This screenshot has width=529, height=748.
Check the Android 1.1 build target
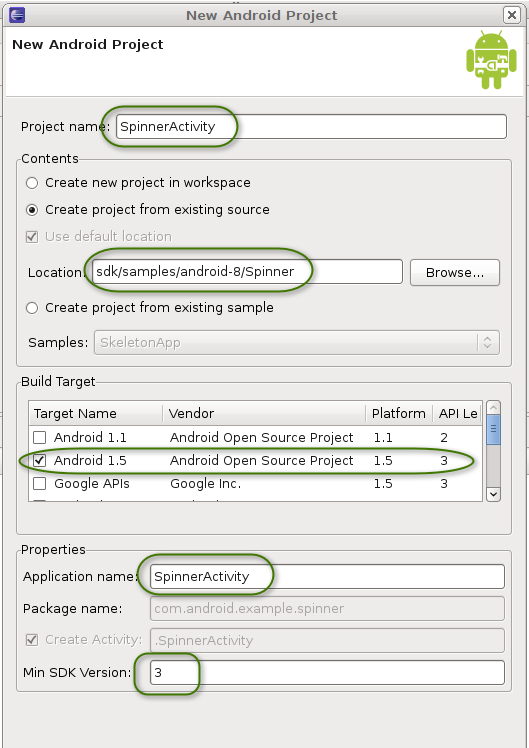tap(40, 437)
